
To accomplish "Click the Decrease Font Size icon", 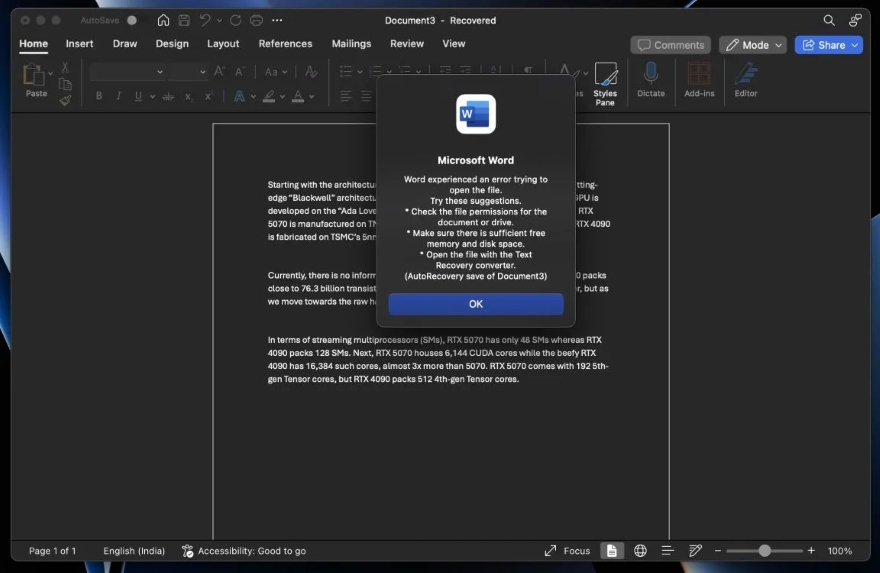I will [x=240, y=71].
